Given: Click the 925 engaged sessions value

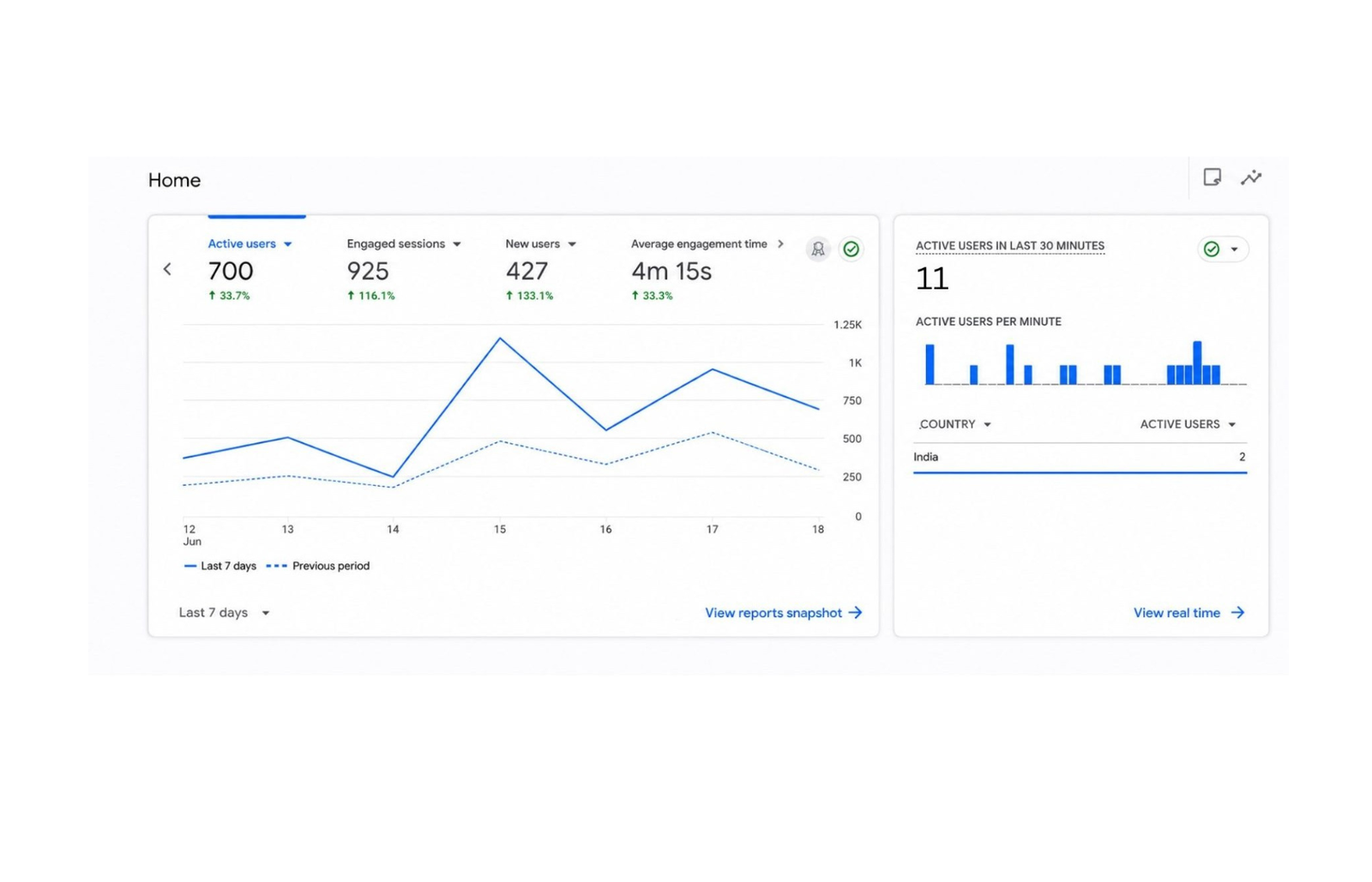Looking at the screenshot, I should [368, 272].
